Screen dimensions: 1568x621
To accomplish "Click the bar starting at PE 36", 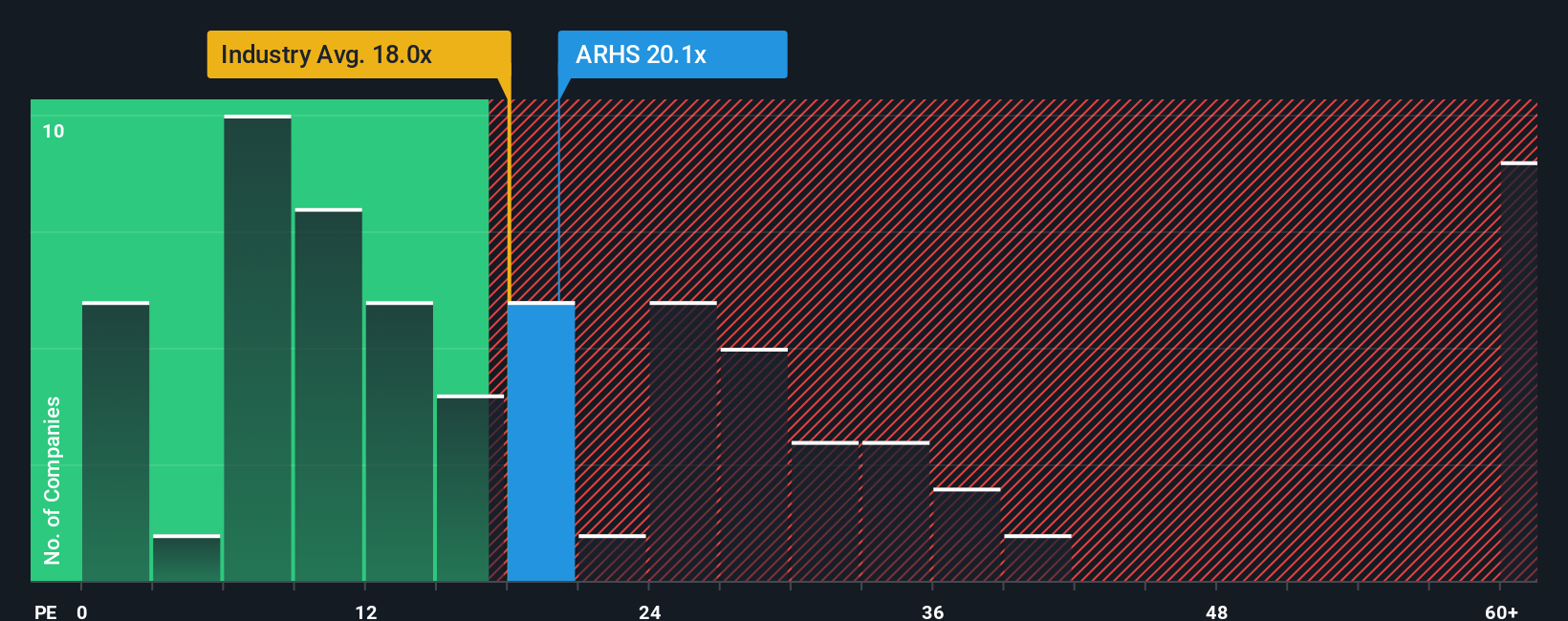I will (x=967, y=535).
